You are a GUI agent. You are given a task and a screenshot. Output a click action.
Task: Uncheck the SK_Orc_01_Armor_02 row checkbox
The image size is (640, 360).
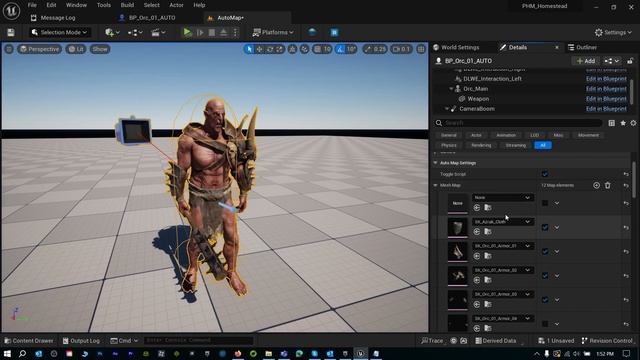[x=544, y=276]
